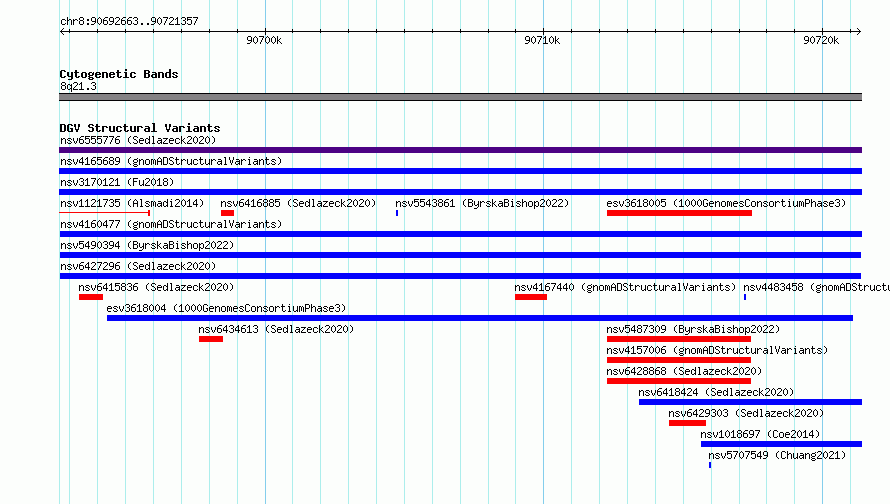The image size is (890, 504).
Task: Select the red bar under nsv4167440
Action: tap(531, 297)
